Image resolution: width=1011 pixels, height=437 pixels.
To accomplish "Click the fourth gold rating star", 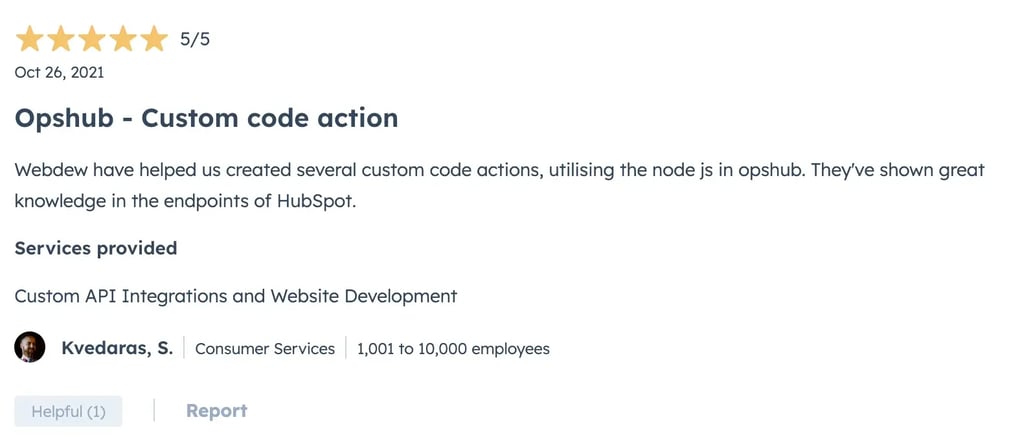I will [x=122, y=39].
